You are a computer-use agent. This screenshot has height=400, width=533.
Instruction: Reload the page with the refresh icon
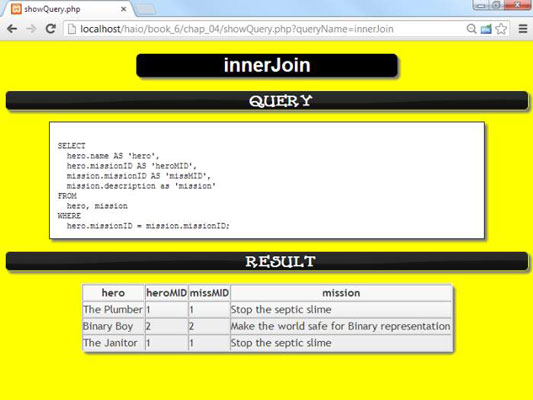coord(51,29)
